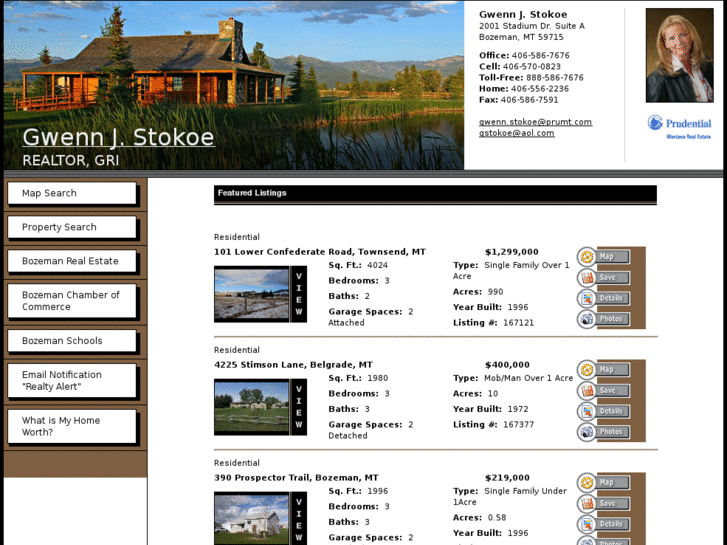The width and height of the screenshot is (727, 545).
Task: Click 4225 Stimson Lane address title
Action: coord(293,365)
